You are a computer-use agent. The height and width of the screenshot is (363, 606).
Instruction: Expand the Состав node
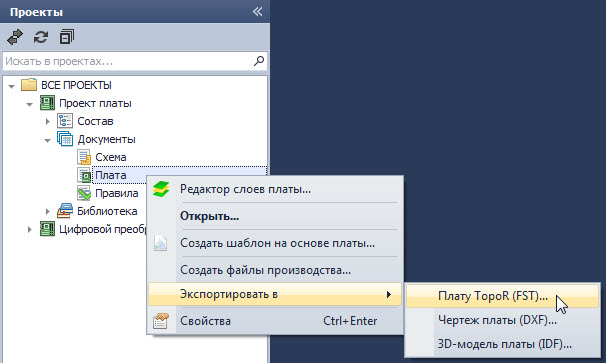click(x=48, y=121)
